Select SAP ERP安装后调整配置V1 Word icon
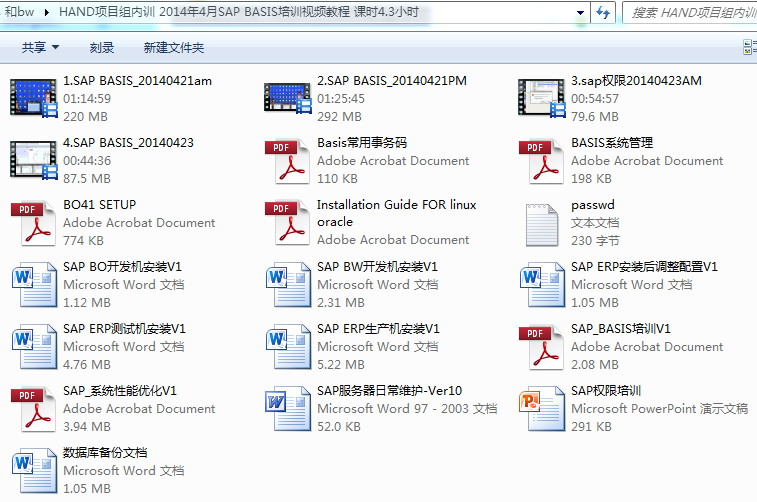Image resolution: width=757 pixels, height=502 pixels. [x=542, y=285]
